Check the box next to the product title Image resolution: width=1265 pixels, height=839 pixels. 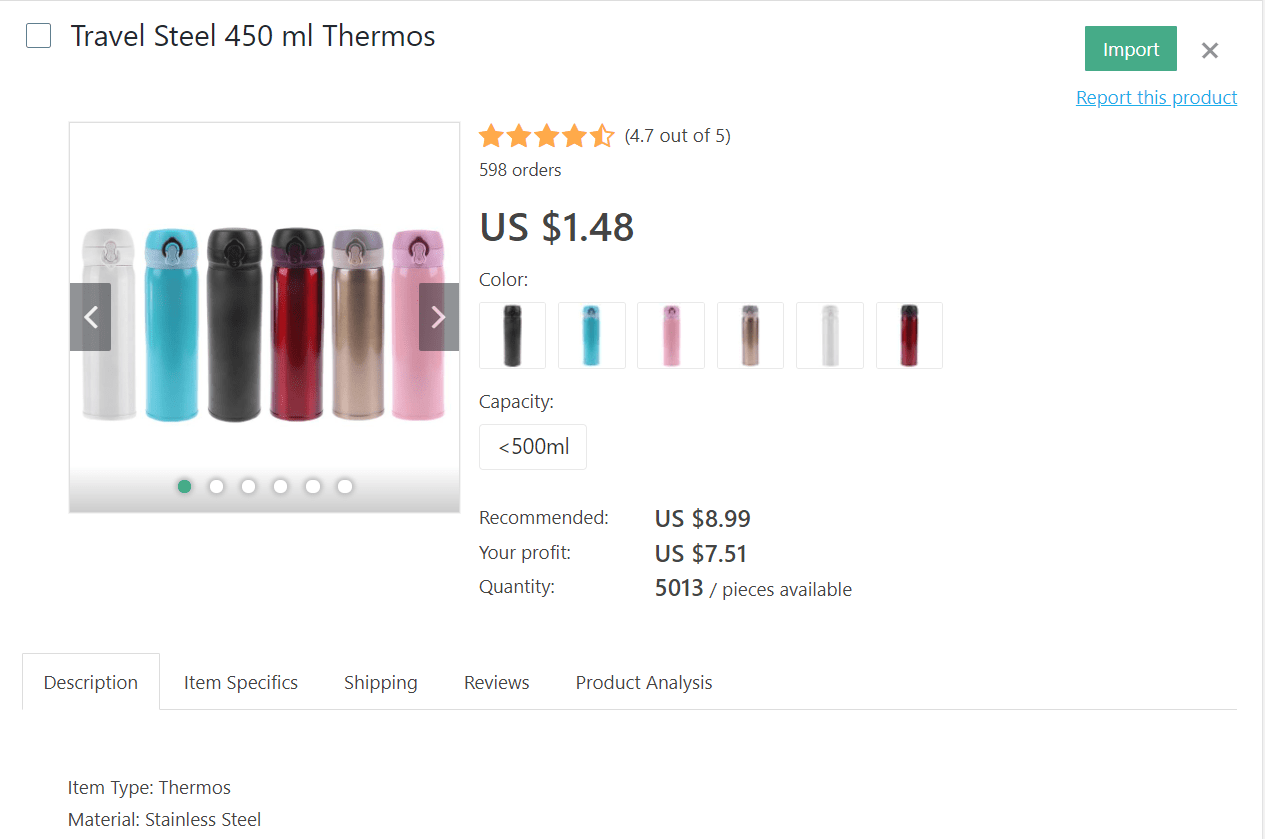37,35
